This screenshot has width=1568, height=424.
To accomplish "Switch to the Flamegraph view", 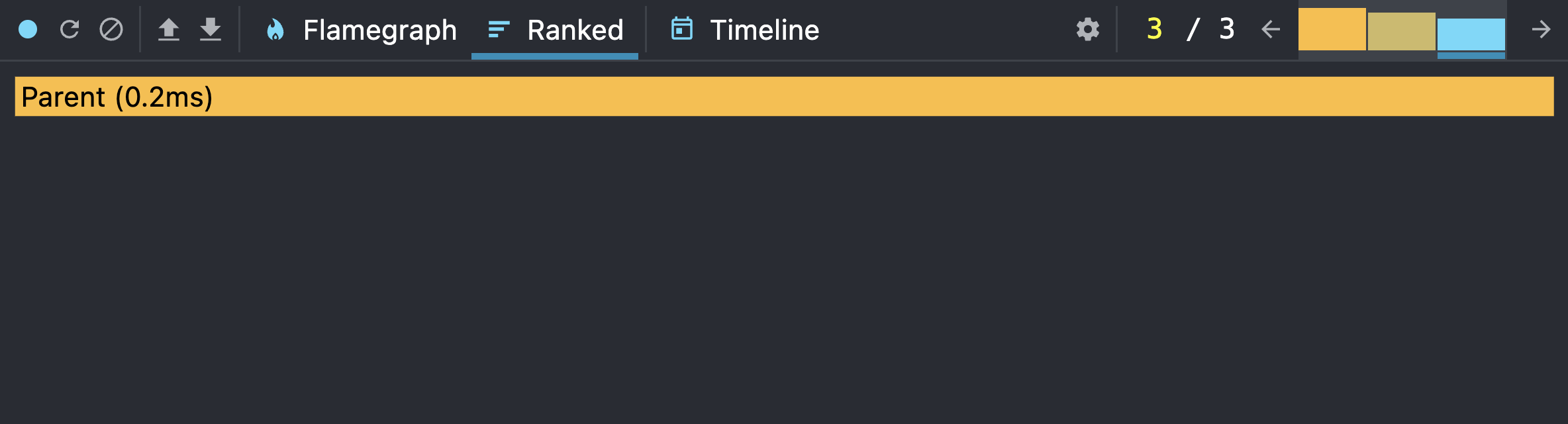I will [x=379, y=29].
